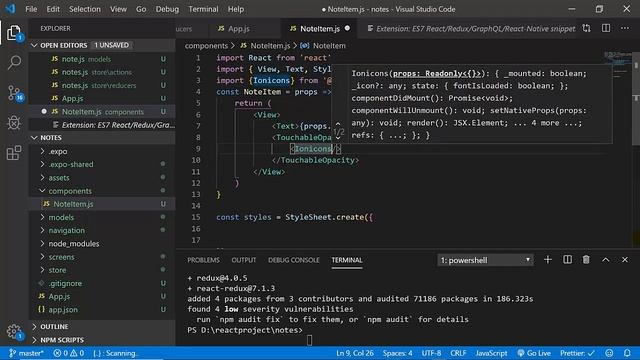
Task: Click the Open Changes compare icon in editor toolbar
Action: [587, 28]
